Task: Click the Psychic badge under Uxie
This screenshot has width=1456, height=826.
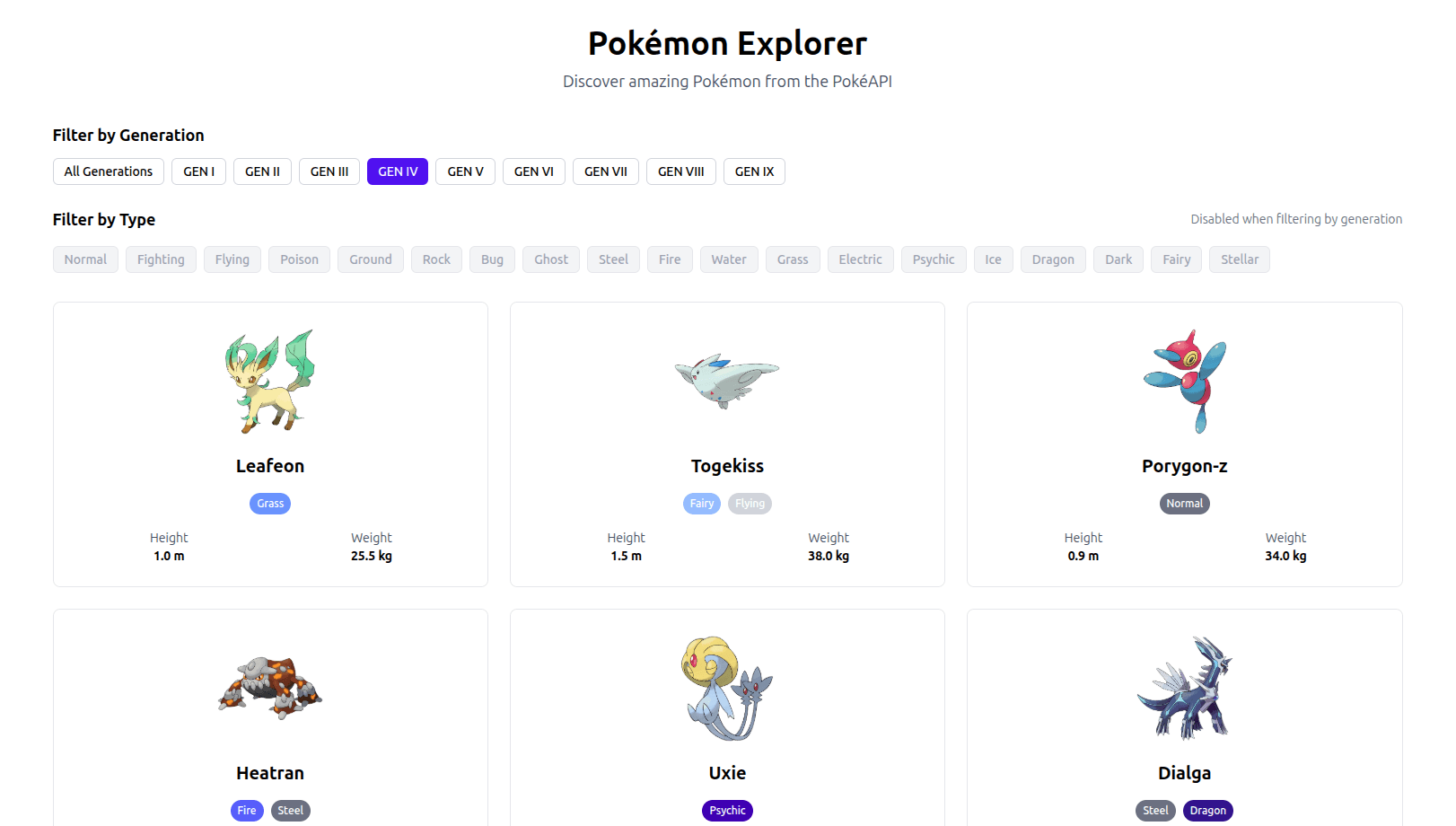Action: pyautogui.click(x=727, y=810)
